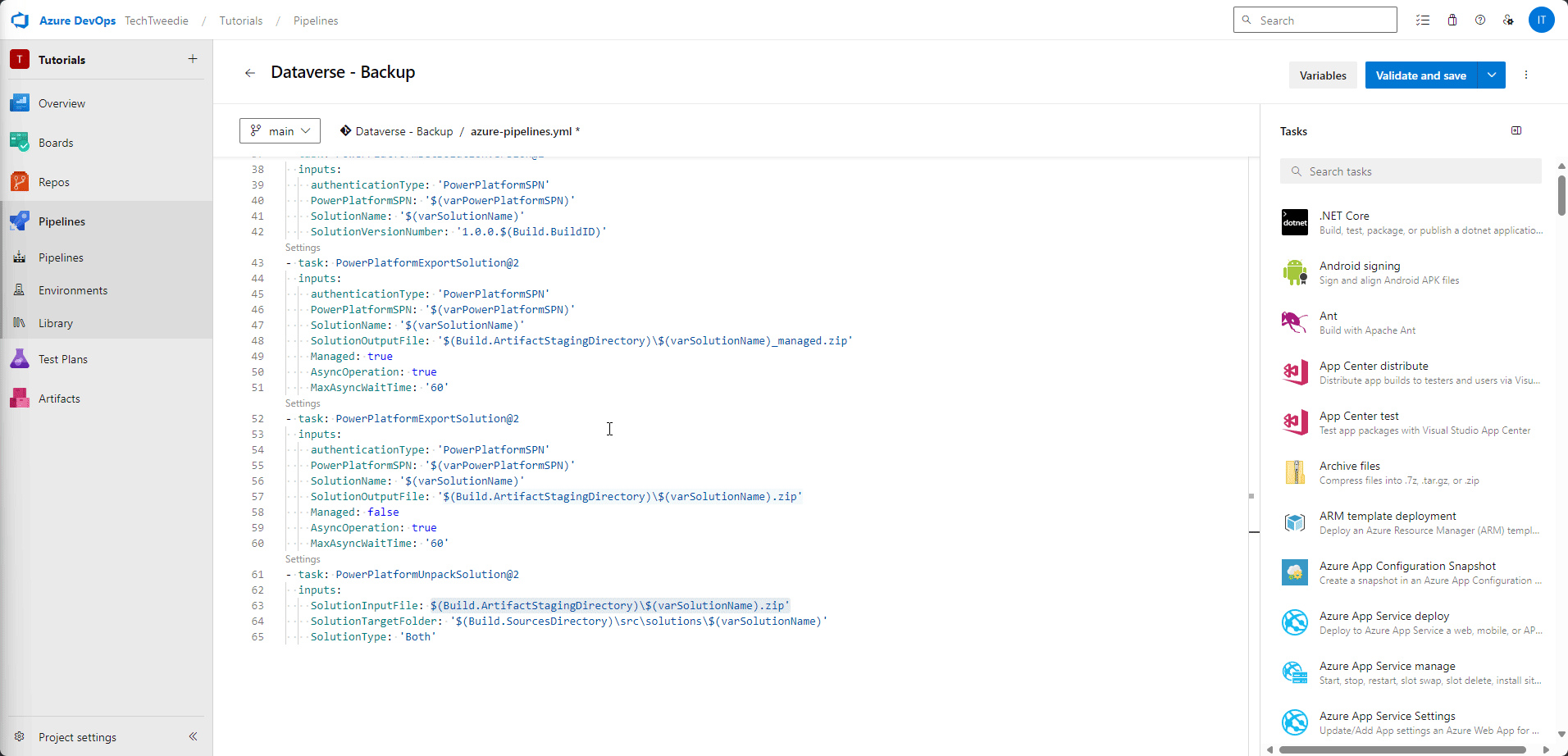Open the Azure DevOps marketplace bag icon
The image size is (1568, 756).
pyautogui.click(x=1452, y=20)
